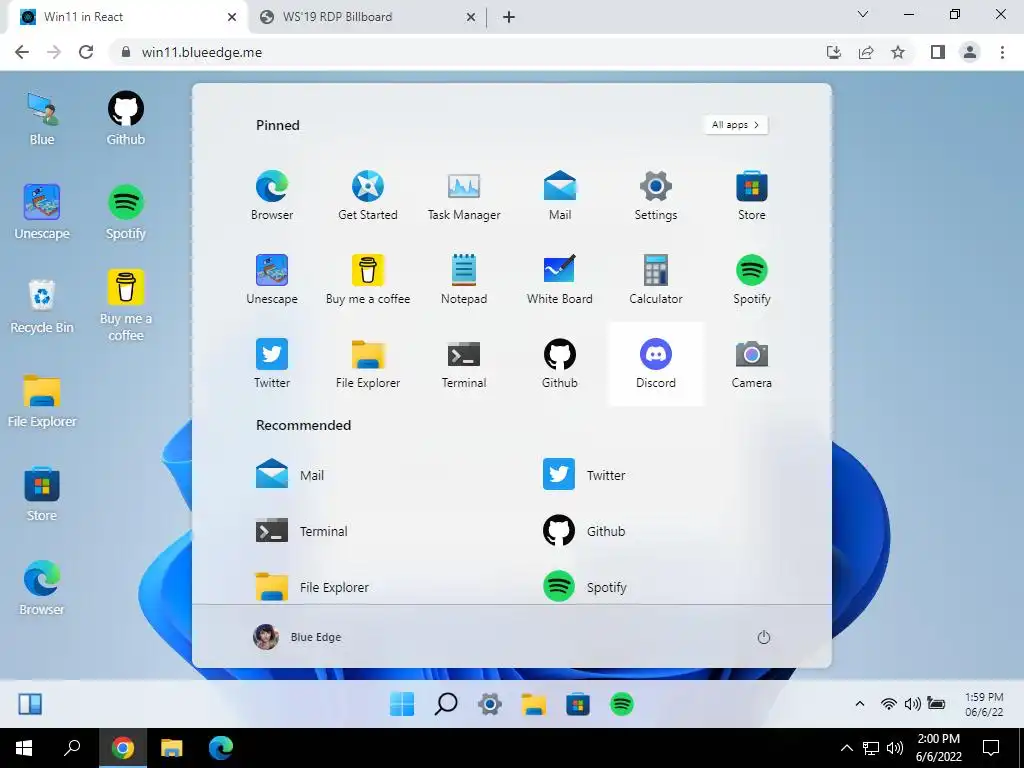
Task: Open Github desktop shortcut
Action: (125, 118)
